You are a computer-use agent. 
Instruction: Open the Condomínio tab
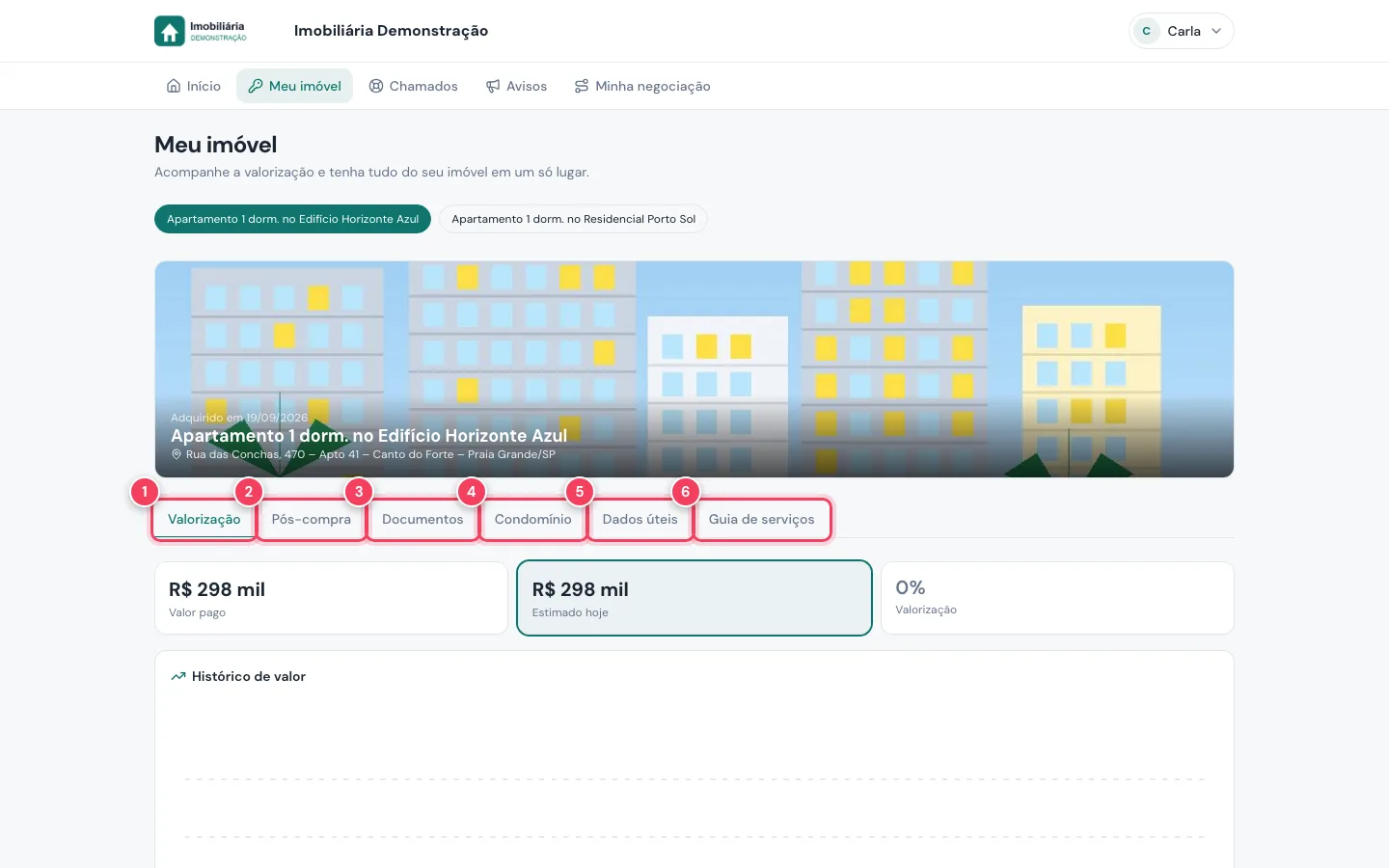pyautogui.click(x=533, y=520)
